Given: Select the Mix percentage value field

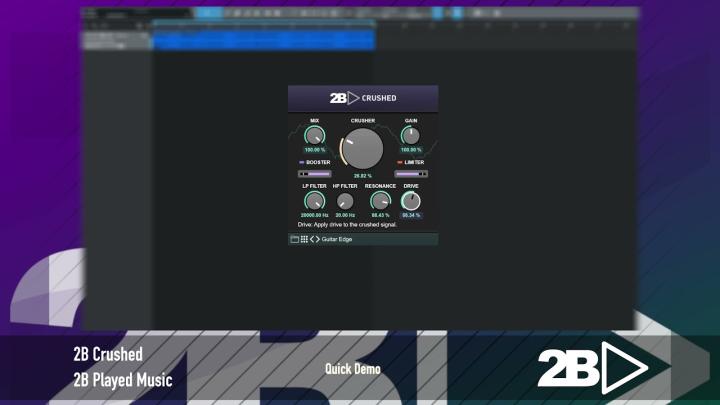Looking at the screenshot, I should pyautogui.click(x=315, y=150).
